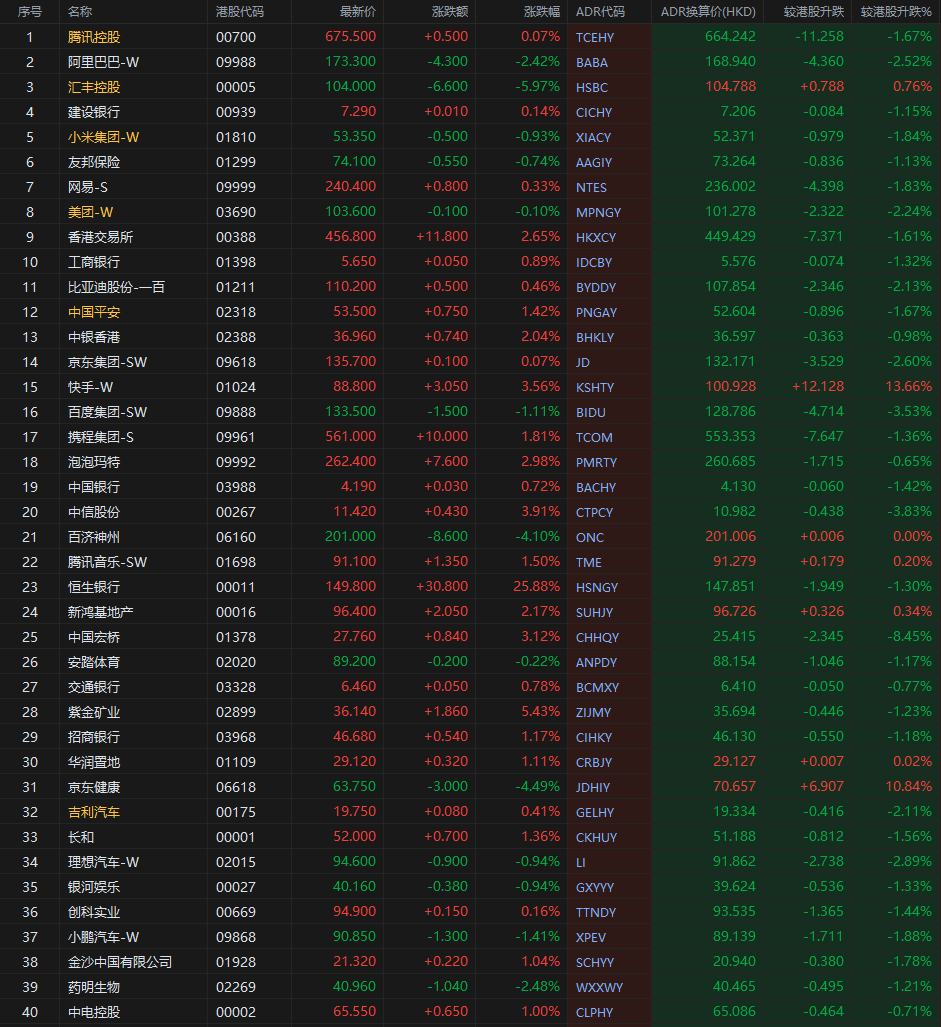Select stock name 网易-S
The image size is (941, 1027).
(x=88, y=187)
